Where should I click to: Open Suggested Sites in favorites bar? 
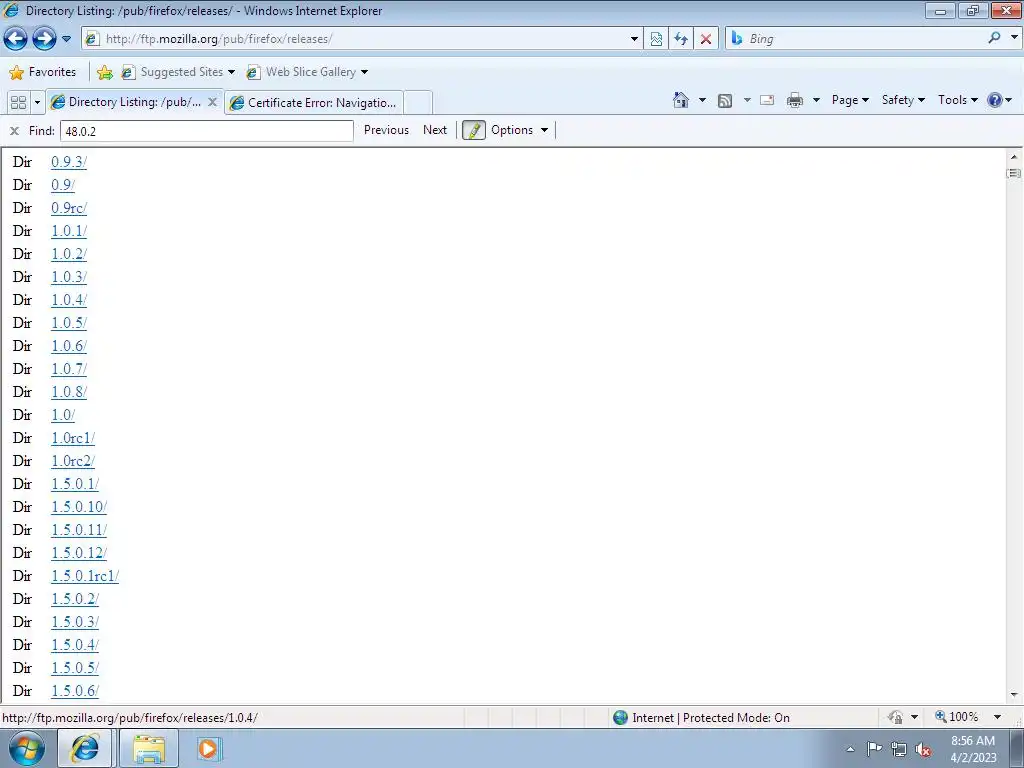click(x=178, y=72)
